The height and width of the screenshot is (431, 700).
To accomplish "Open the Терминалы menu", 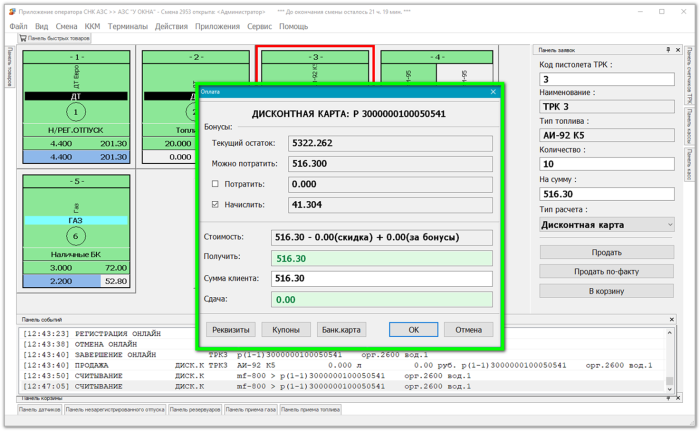I will (x=128, y=26).
